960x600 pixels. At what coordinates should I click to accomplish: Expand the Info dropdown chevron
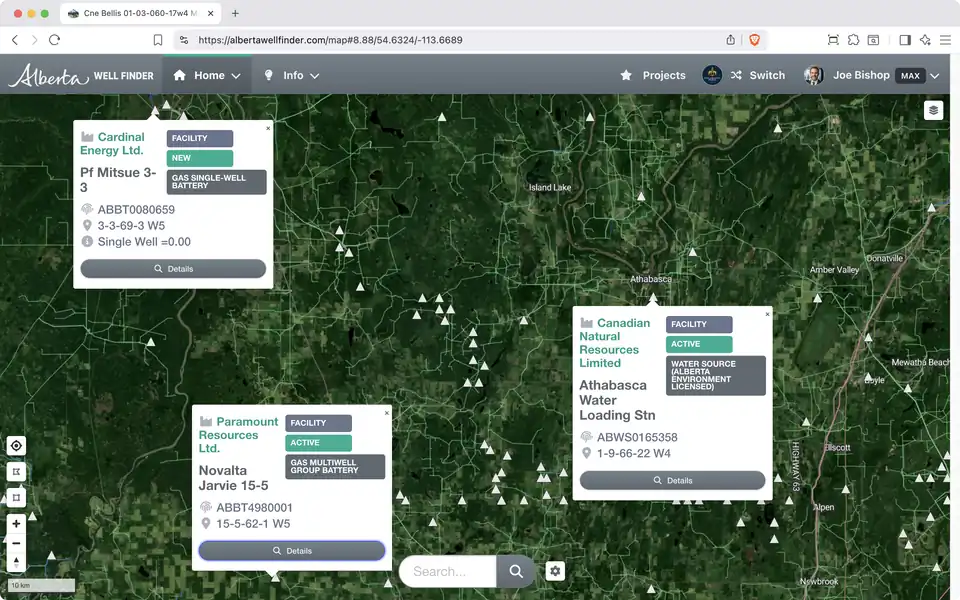315,76
